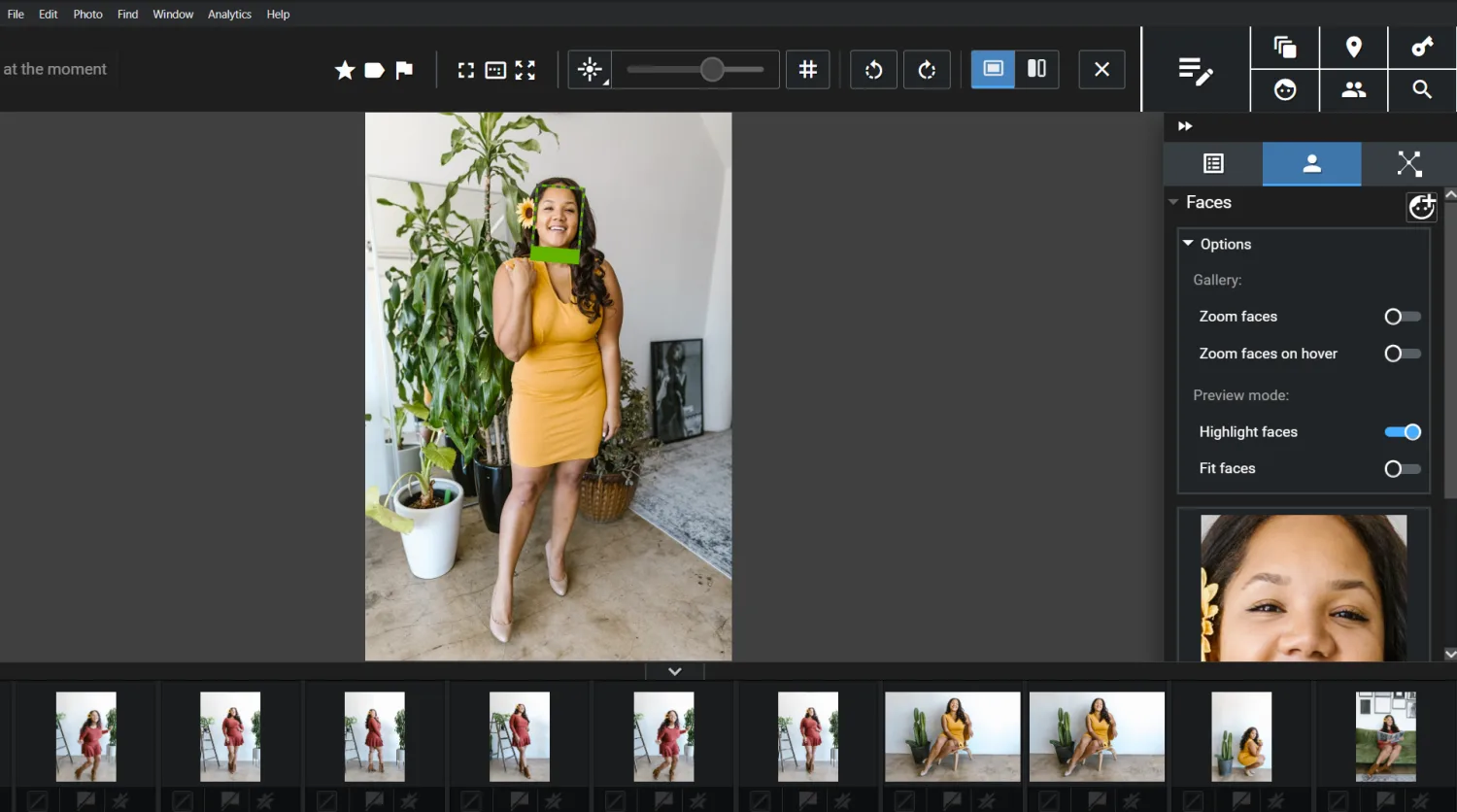Screen dimensions: 1457x812
Task: Collapse the right panel with double arrows
Action: click(x=1185, y=126)
